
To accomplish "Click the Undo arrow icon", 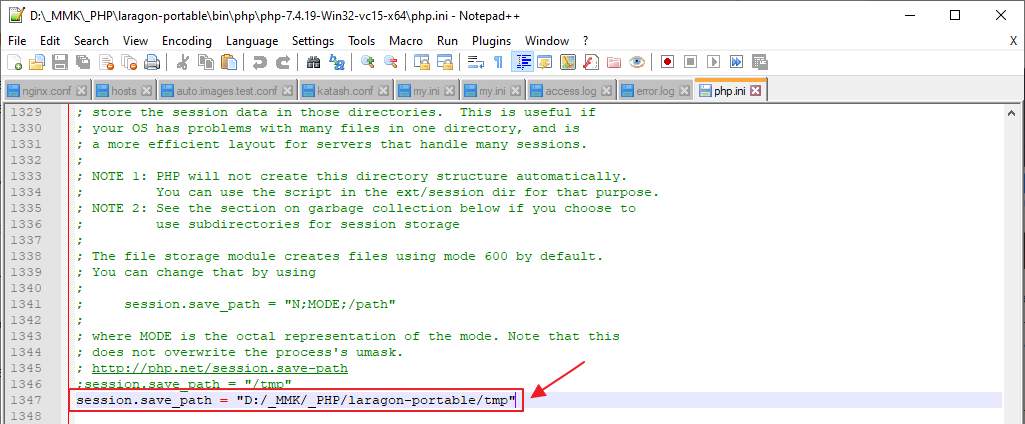I will click(260, 62).
